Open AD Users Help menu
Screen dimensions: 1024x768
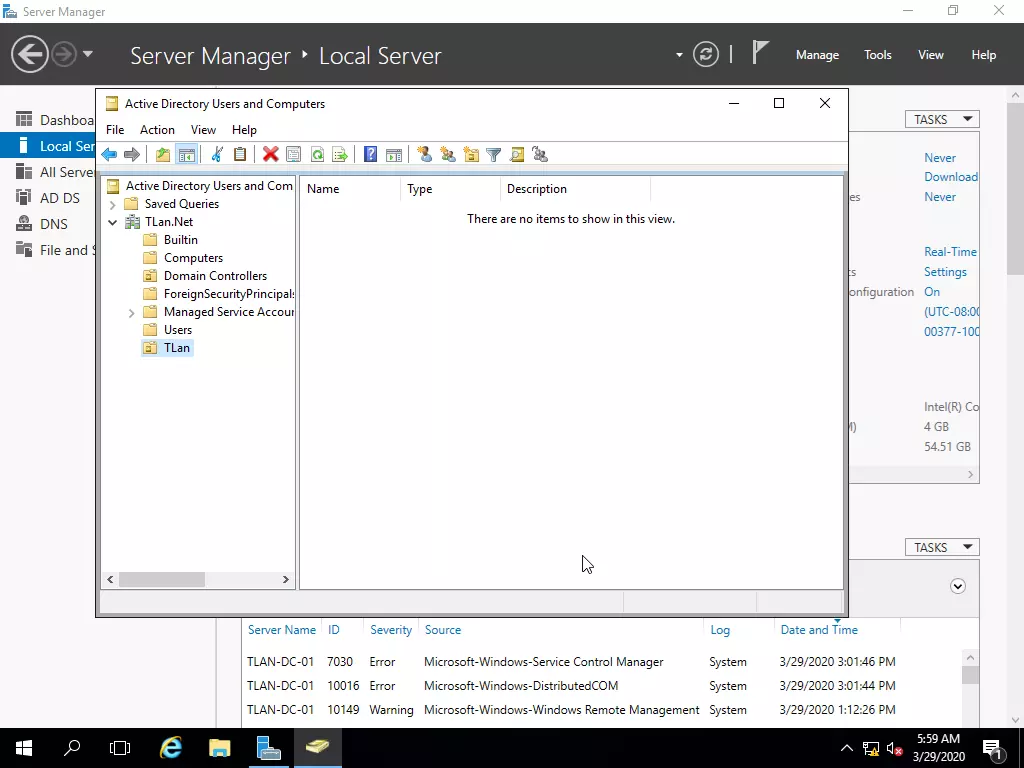[x=244, y=130]
